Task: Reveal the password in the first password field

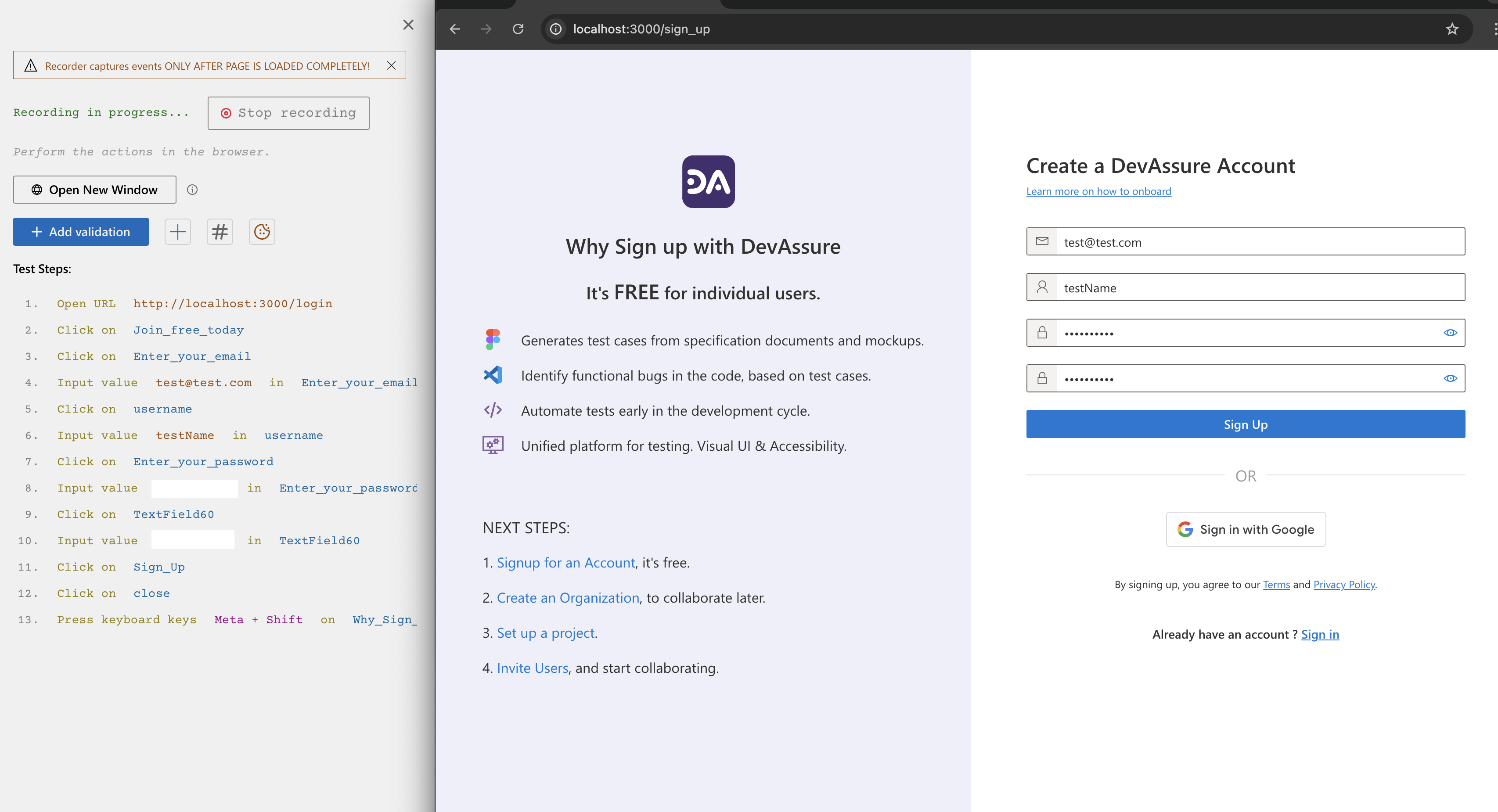Action: [x=1450, y=332]
